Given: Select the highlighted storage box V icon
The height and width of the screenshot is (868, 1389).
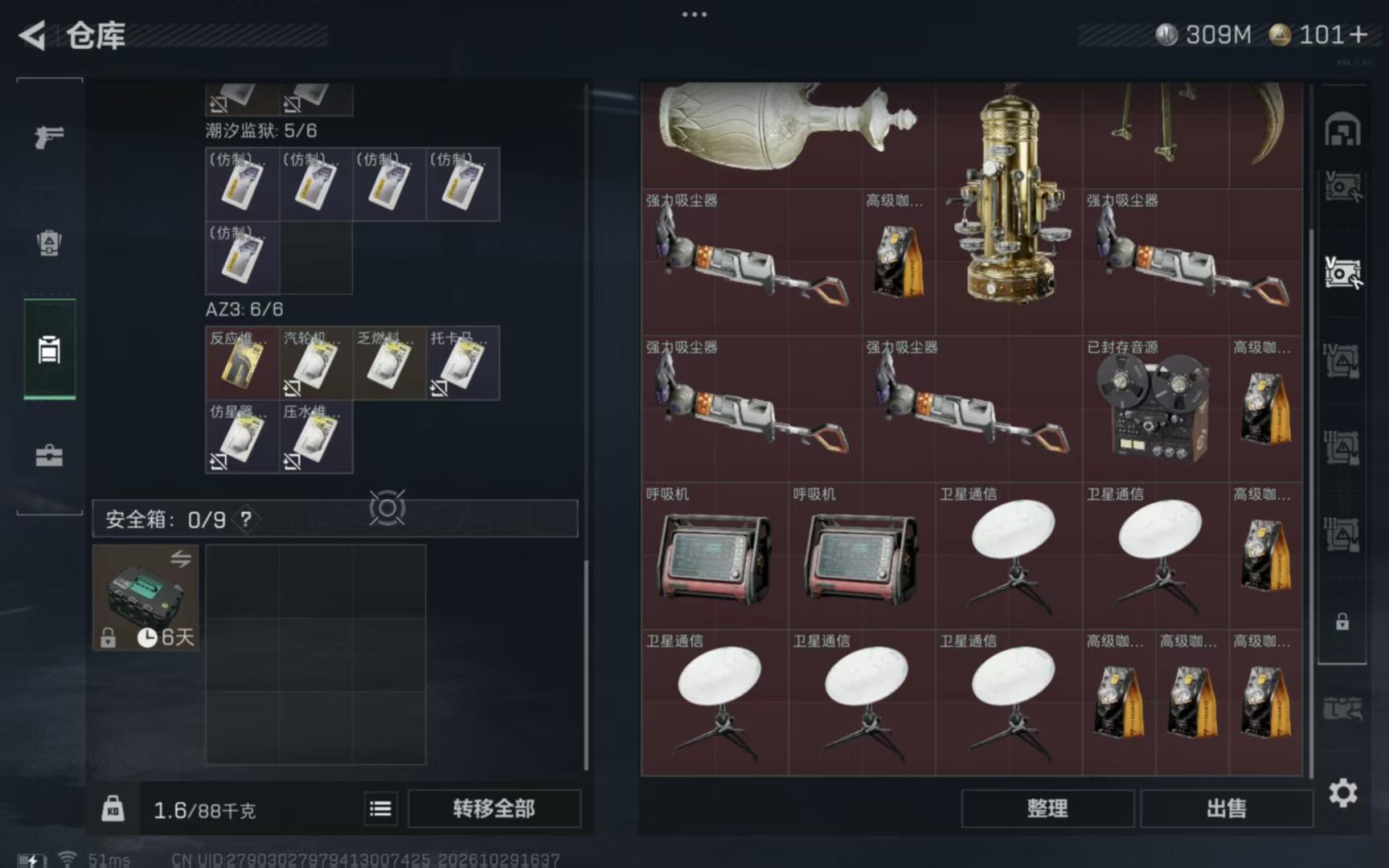Looking at the screenshot, I should point(1342,273).
